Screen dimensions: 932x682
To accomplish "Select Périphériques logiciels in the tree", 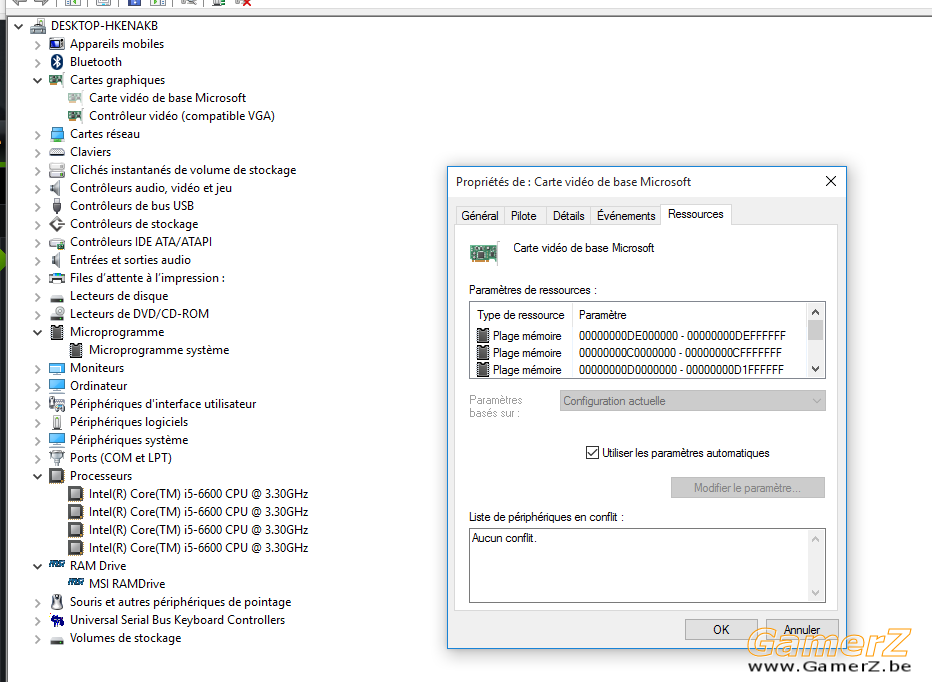I will coord(129,422).
